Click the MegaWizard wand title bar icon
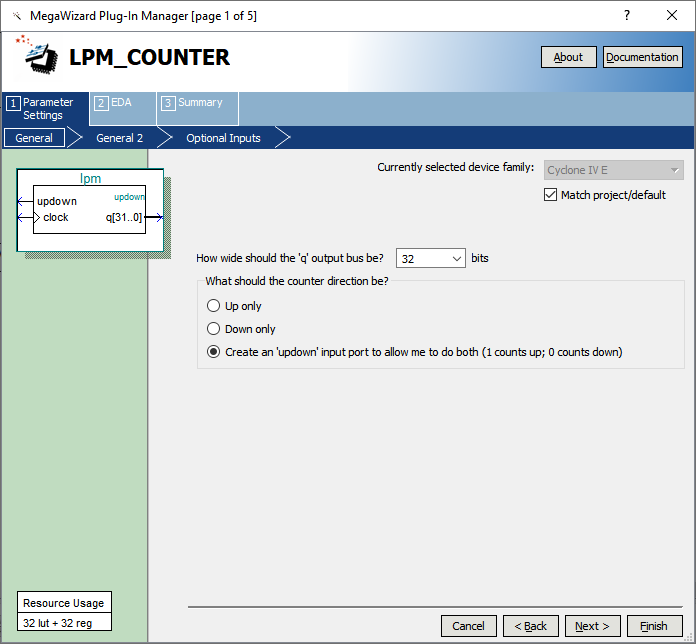This screenshot has height=644, width=696. [x=17, y=16]
